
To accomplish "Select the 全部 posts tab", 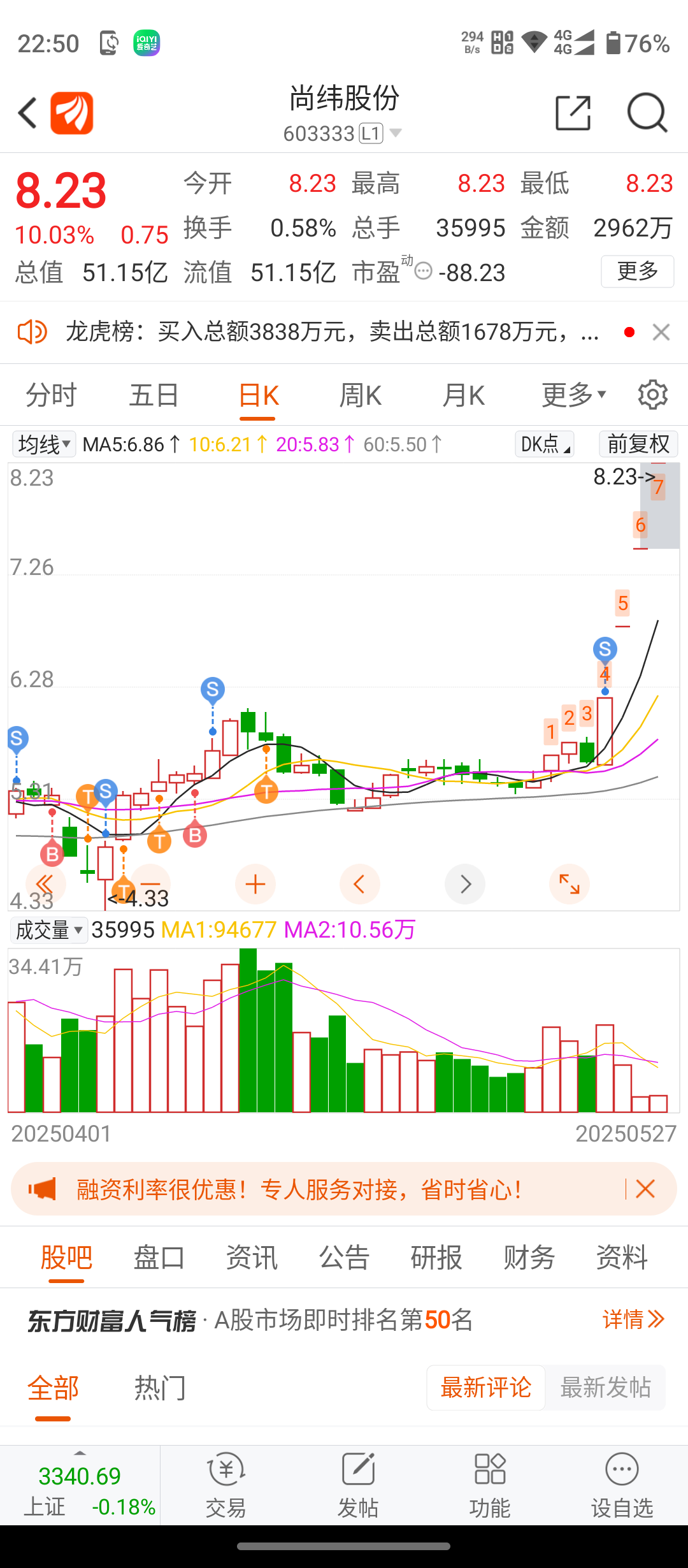I will (x=53, y=1388).
